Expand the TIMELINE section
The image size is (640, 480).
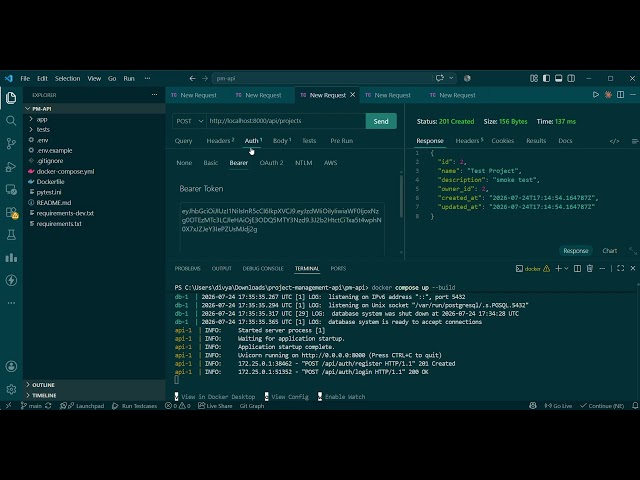[44, 395]
